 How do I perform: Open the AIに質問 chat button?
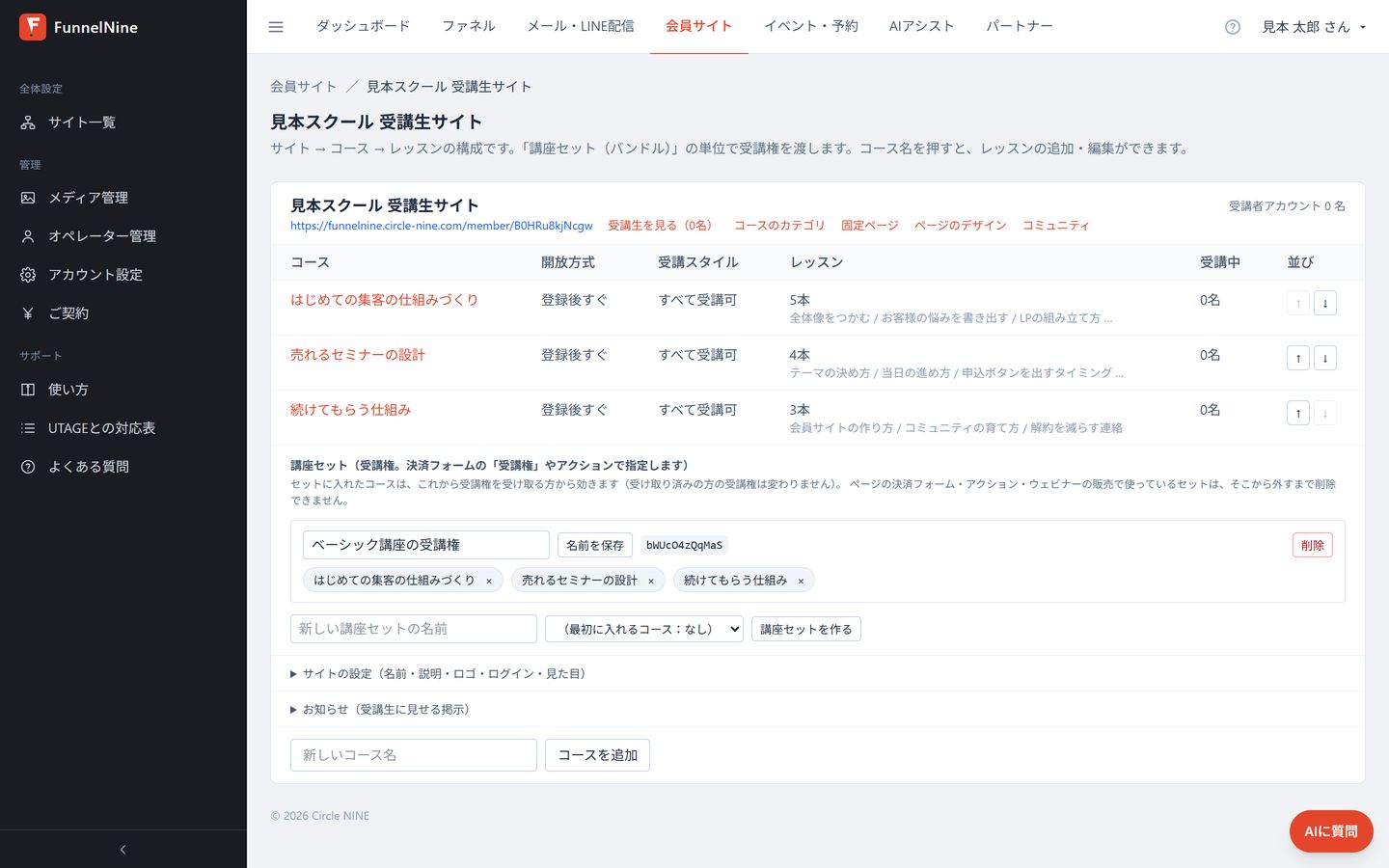(1331, 831)
